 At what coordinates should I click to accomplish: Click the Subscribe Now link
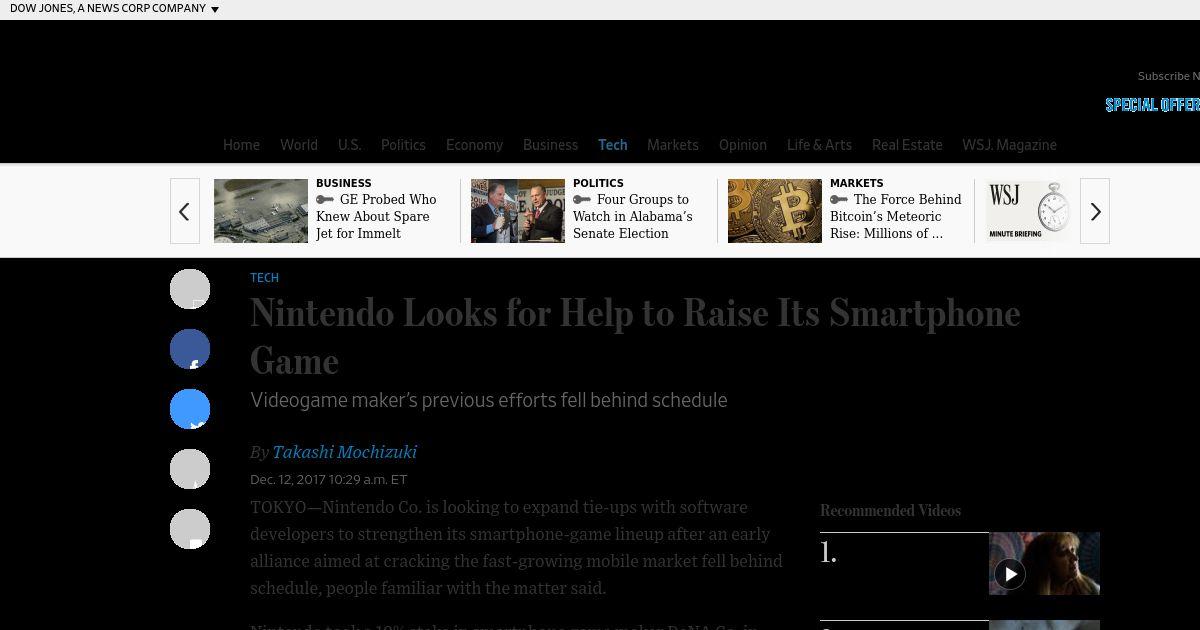(x=1168, y=76)
